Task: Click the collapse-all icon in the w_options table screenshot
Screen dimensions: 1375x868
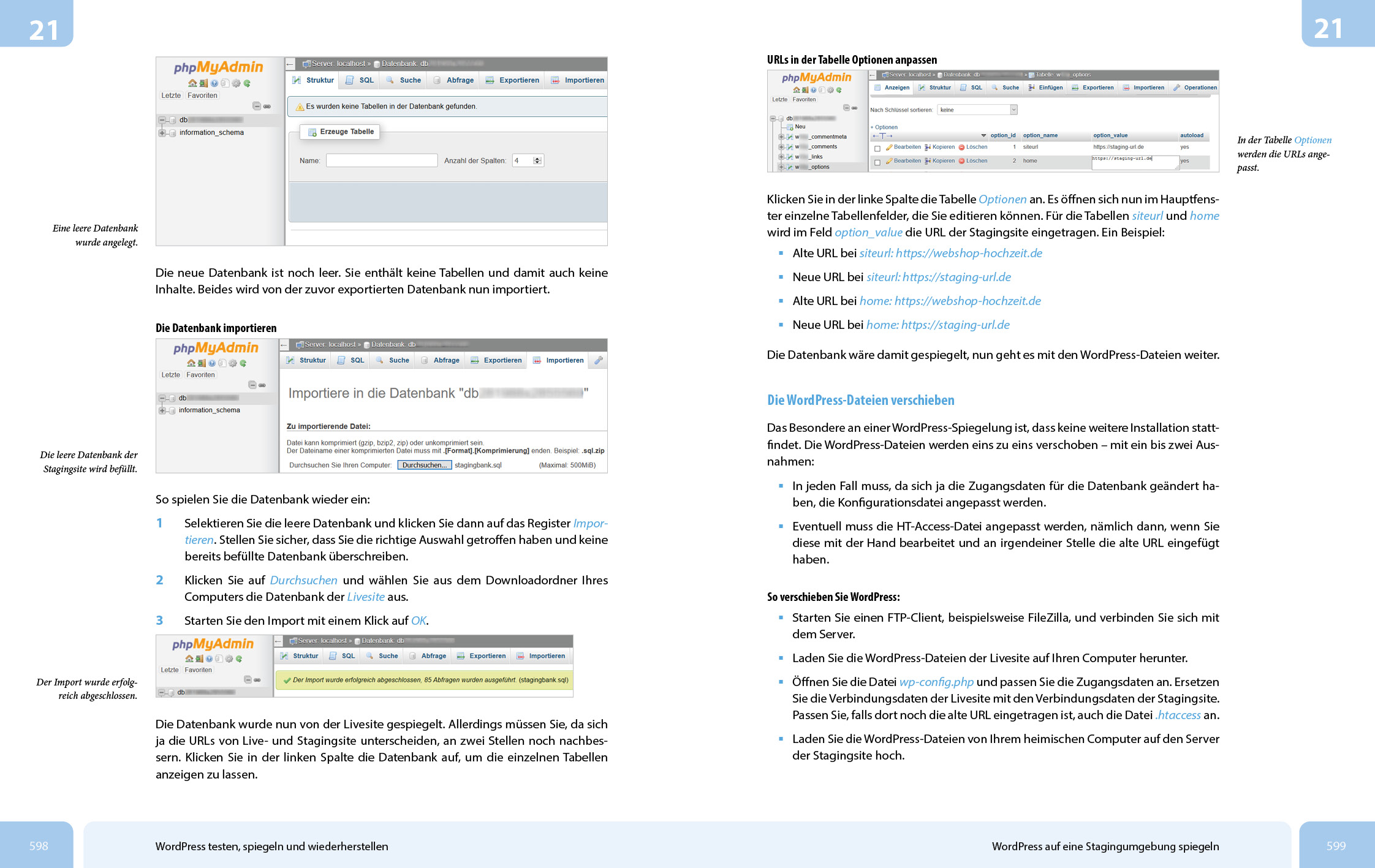Action: [x=846, y=108]
